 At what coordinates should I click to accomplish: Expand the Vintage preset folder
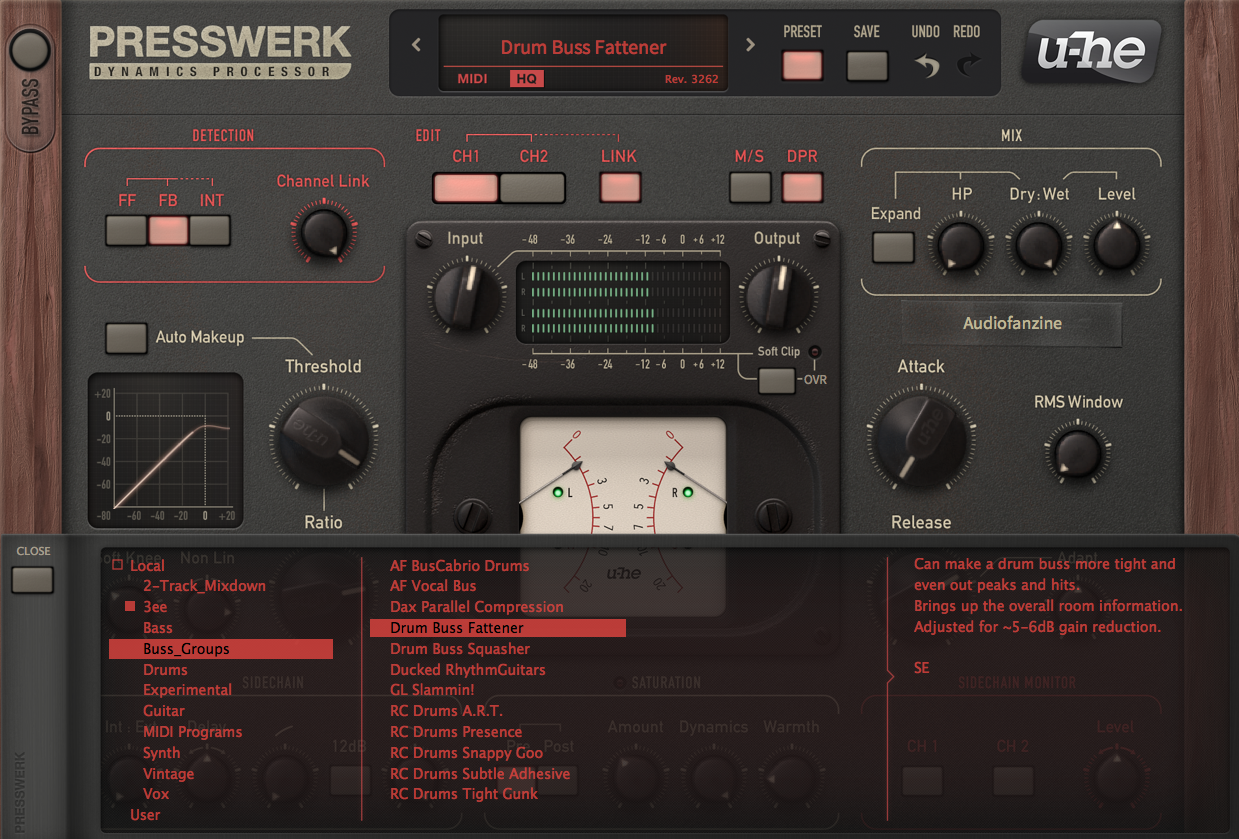(x=168, y=773)
